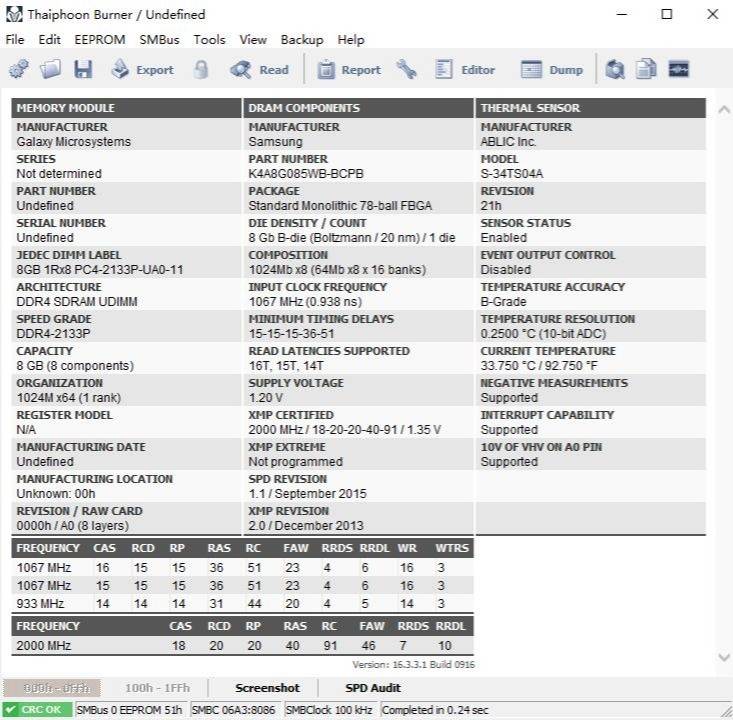
Task: Click the padlock write-protection icon
Action: click(201, 70)
